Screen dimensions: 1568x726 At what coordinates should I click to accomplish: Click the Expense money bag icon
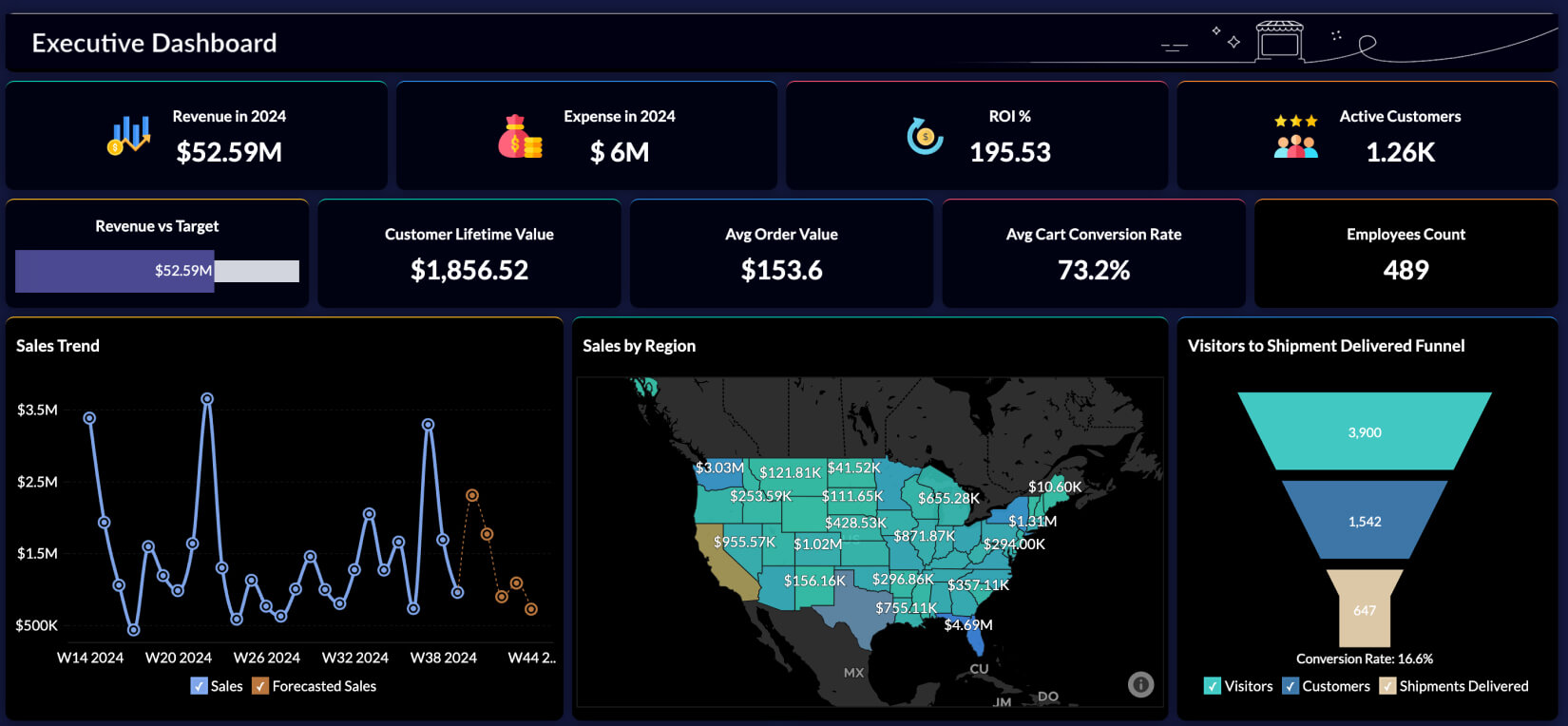click(x=519, y=137)
